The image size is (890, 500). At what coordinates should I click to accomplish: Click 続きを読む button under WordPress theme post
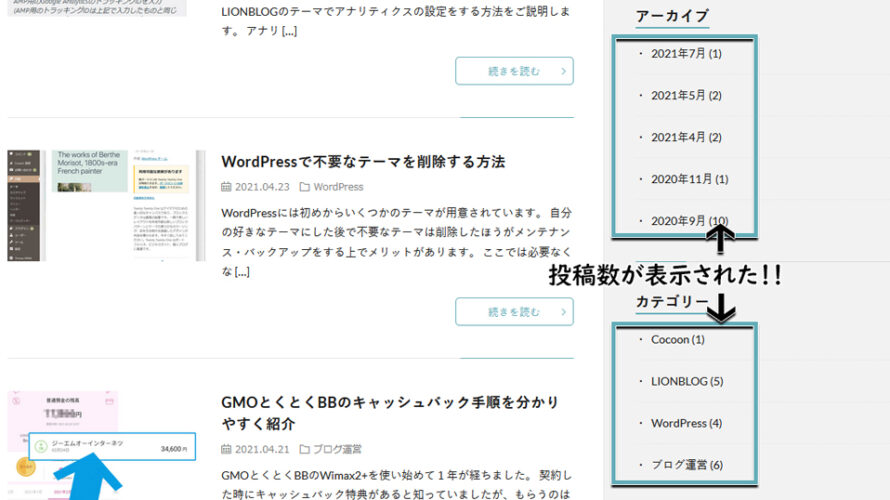514,312
